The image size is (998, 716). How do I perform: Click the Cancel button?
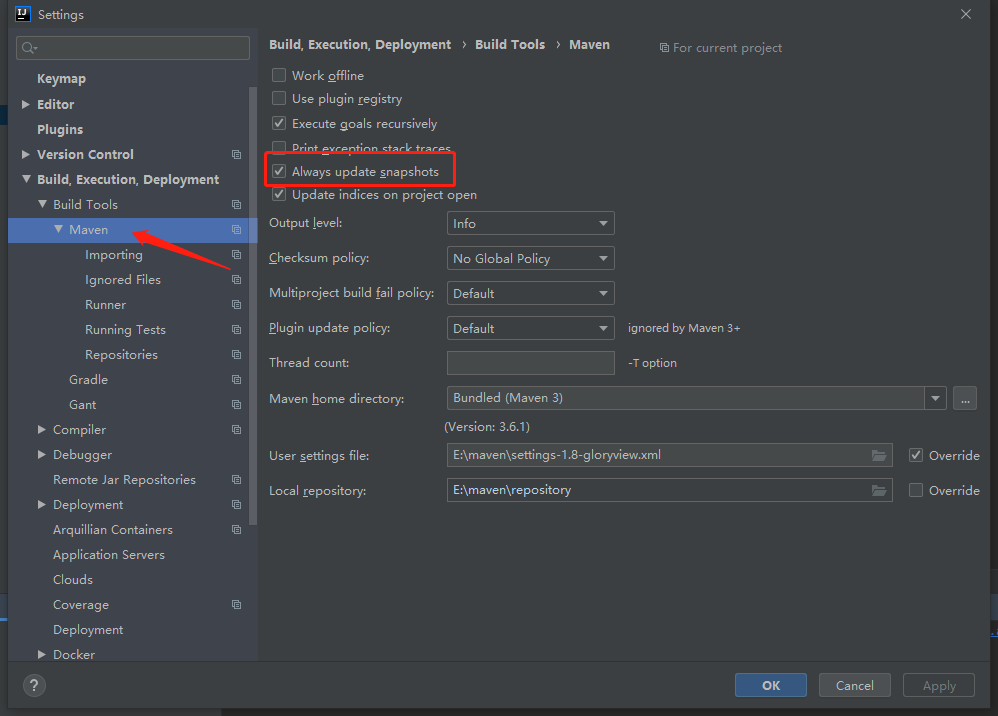click(854, 685)
